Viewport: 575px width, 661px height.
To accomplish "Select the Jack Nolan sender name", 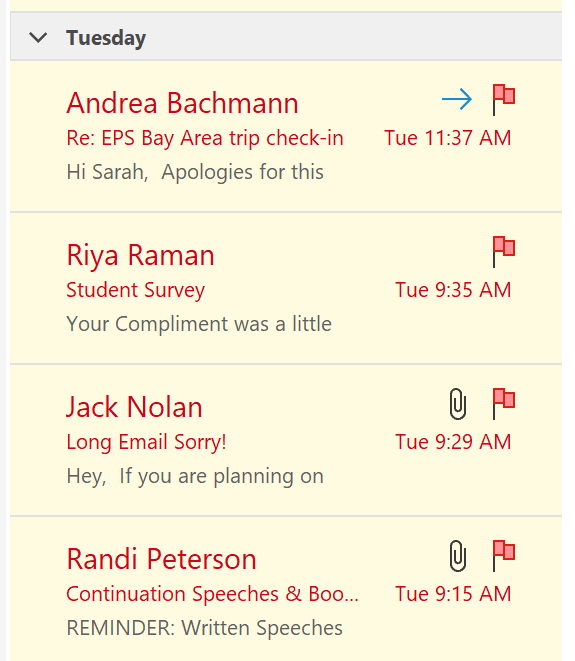I will point(134,407).
